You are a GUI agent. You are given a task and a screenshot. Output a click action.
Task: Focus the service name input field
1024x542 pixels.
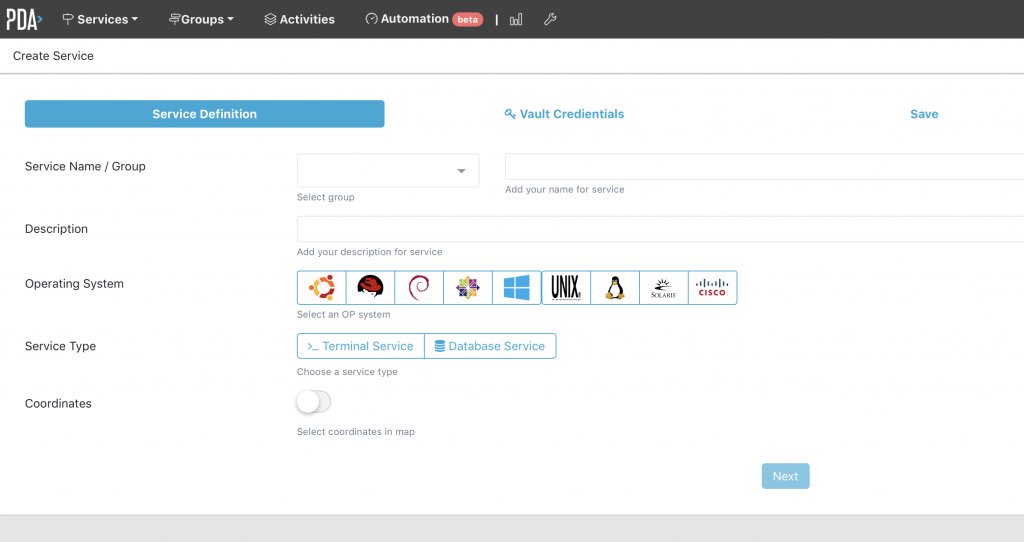tap(764, 167)
